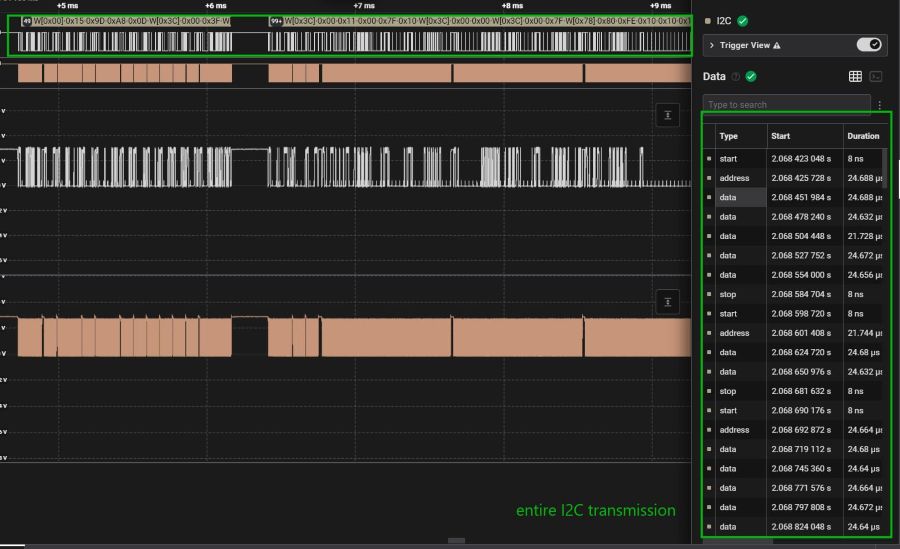Expand the Trigger View section chevron
This screenshot has height=549, width=900.
[712, 45]
